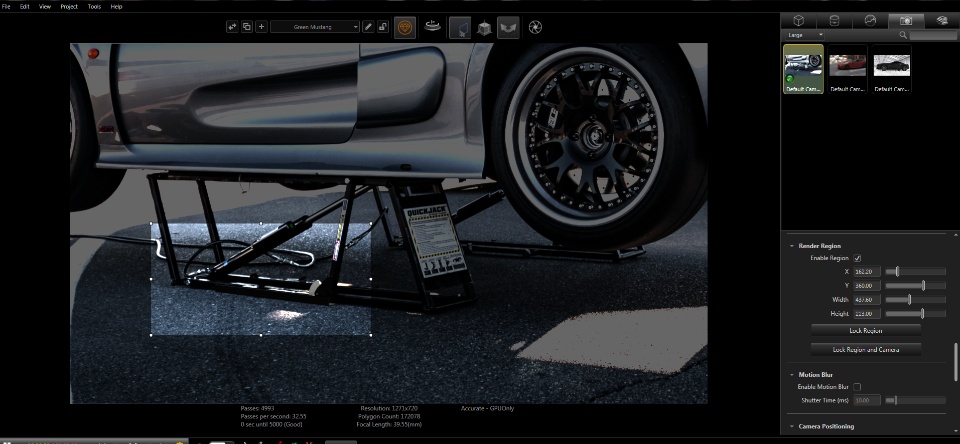This screenshot has width=960, height=444.
Task: Switch to the Materials cylinder tab
Action: click(834, 21)
